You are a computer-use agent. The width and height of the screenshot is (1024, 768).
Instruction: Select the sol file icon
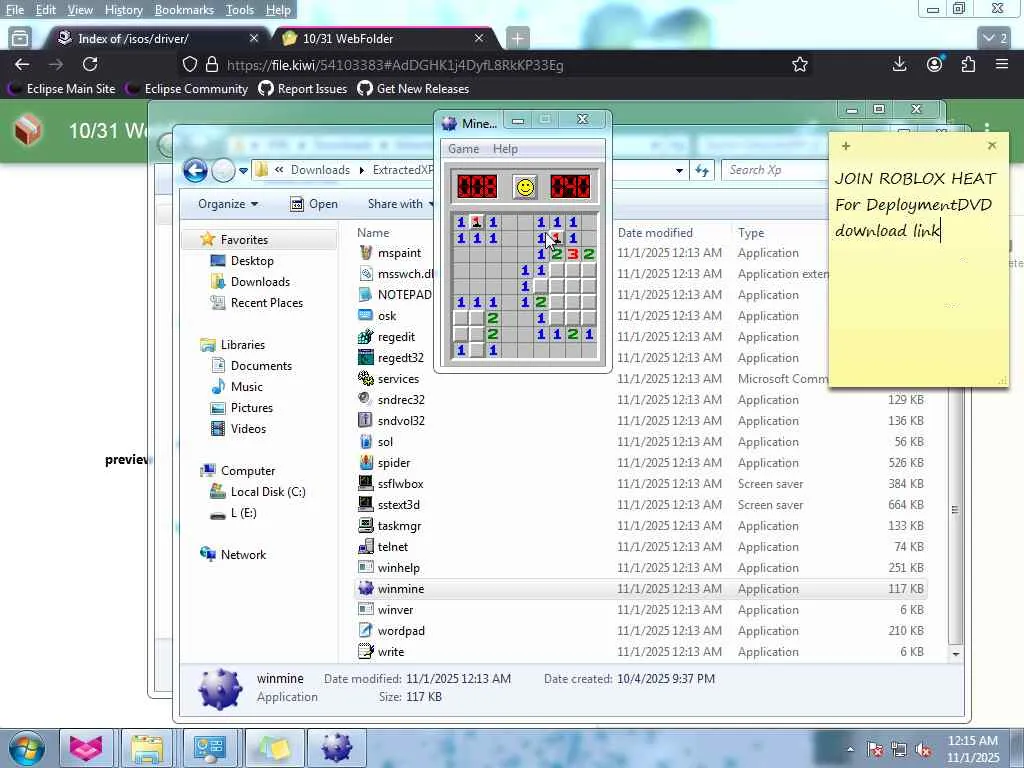click(366, 441)
